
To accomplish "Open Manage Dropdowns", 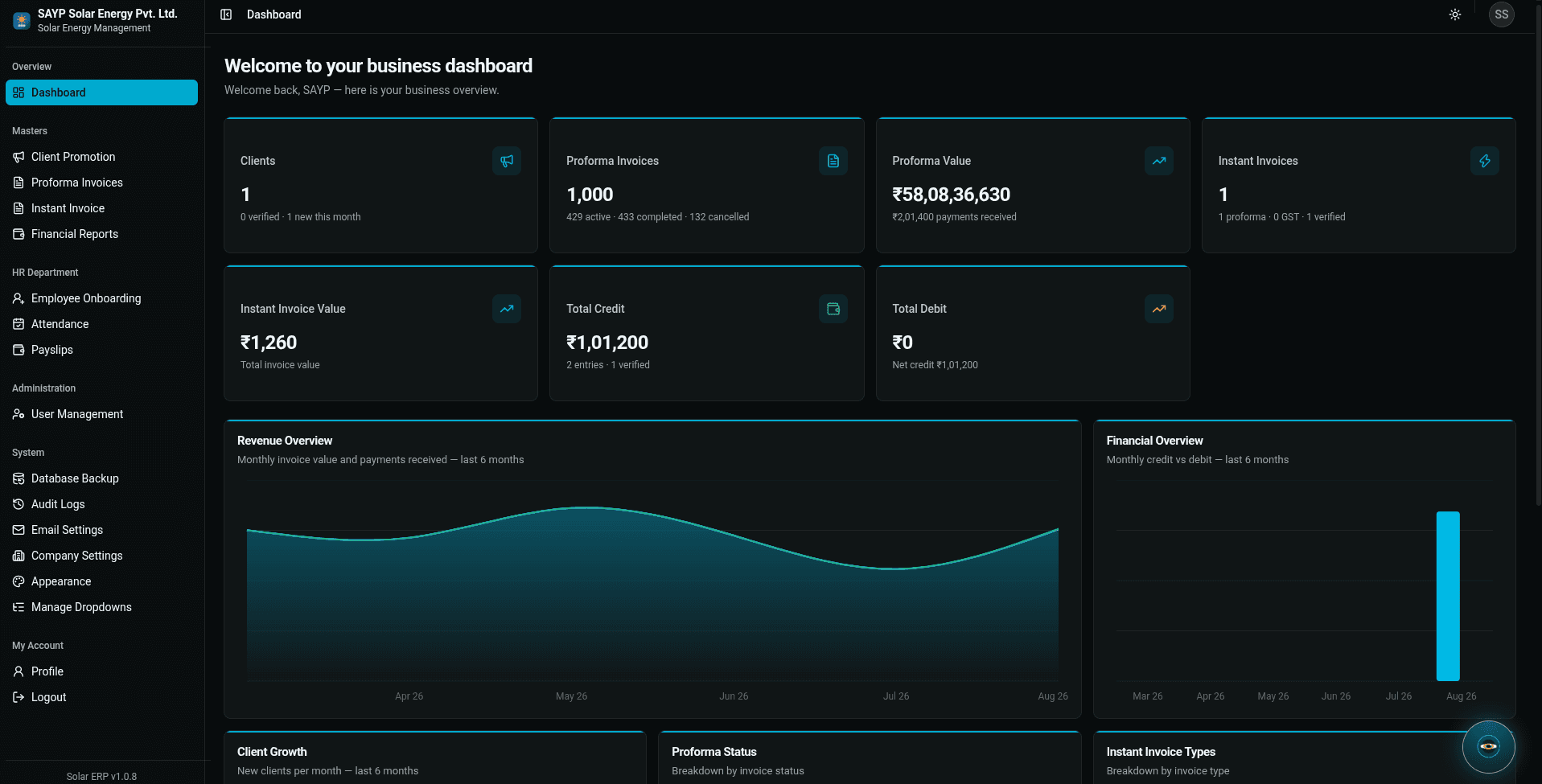I will [x=101, y=607].
